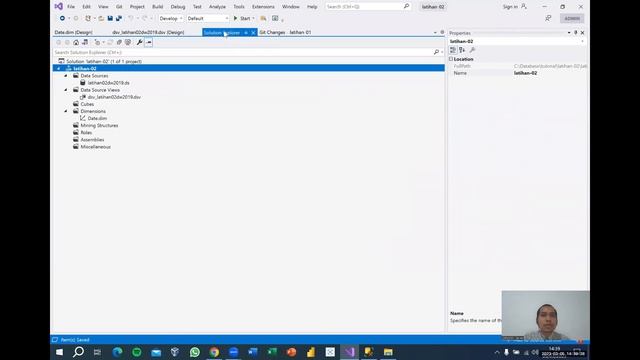Click the Pending Changes Filter icon
This screenshot has width=640, height=360.
point(97,42)
